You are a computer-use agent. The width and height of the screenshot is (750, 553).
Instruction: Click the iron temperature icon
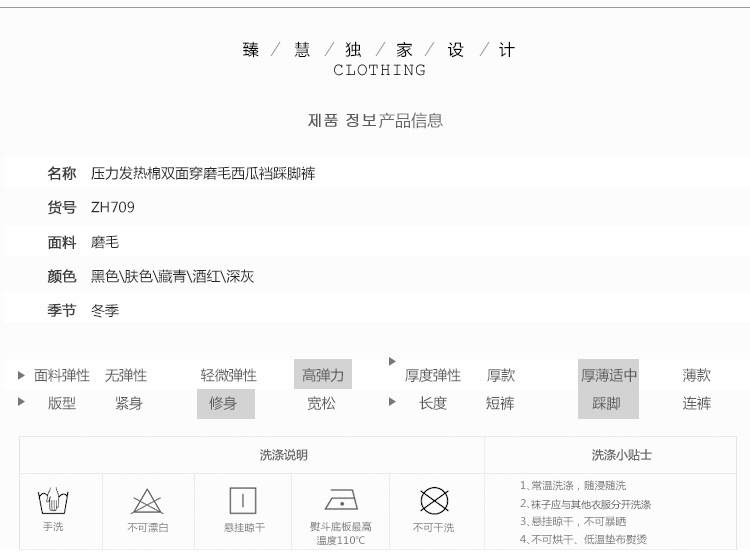coord(341,500)
